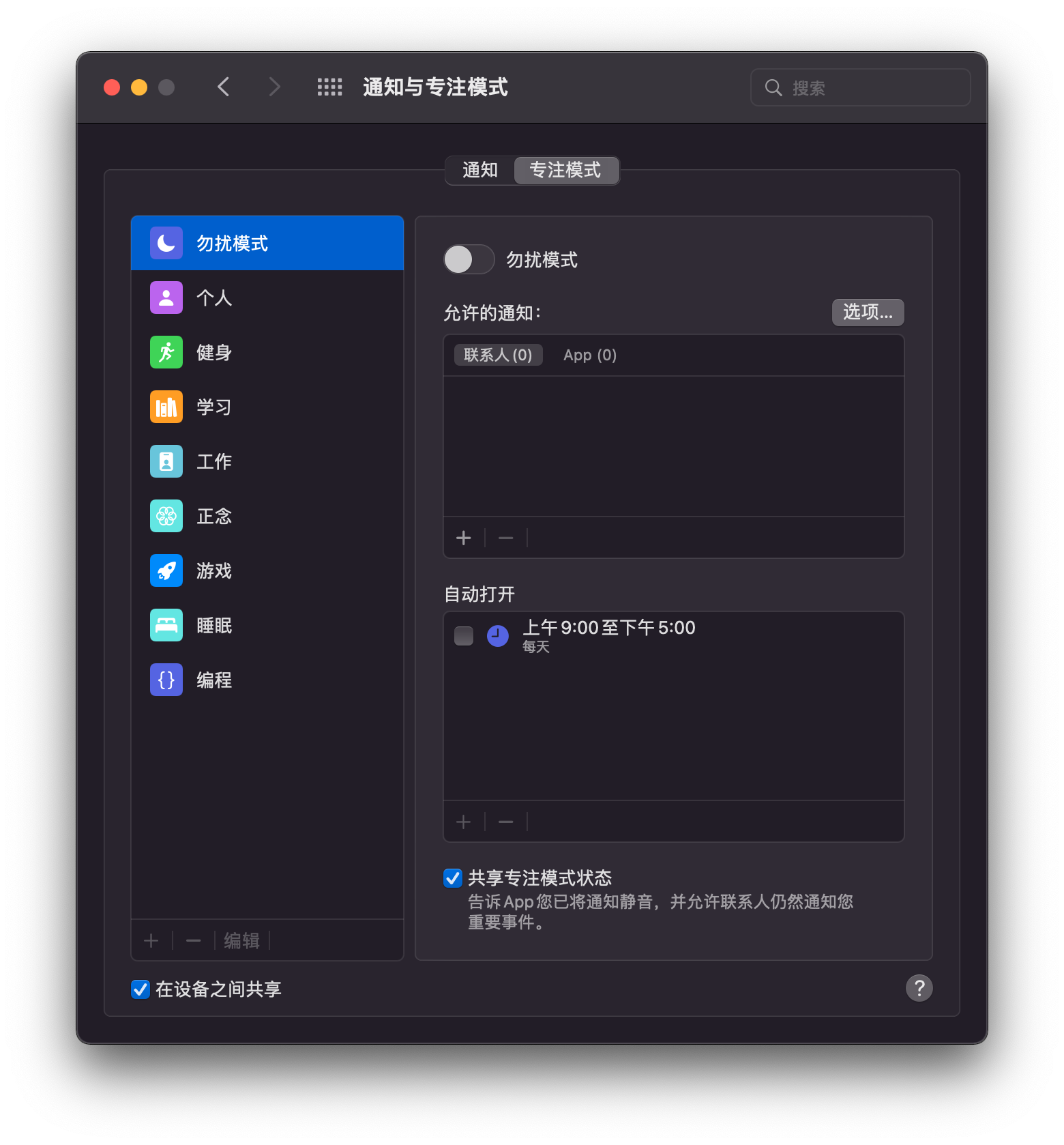
Task: Enable the 上午9:00至下午5:00 schedule checkbox
Action: coord(464,636)
